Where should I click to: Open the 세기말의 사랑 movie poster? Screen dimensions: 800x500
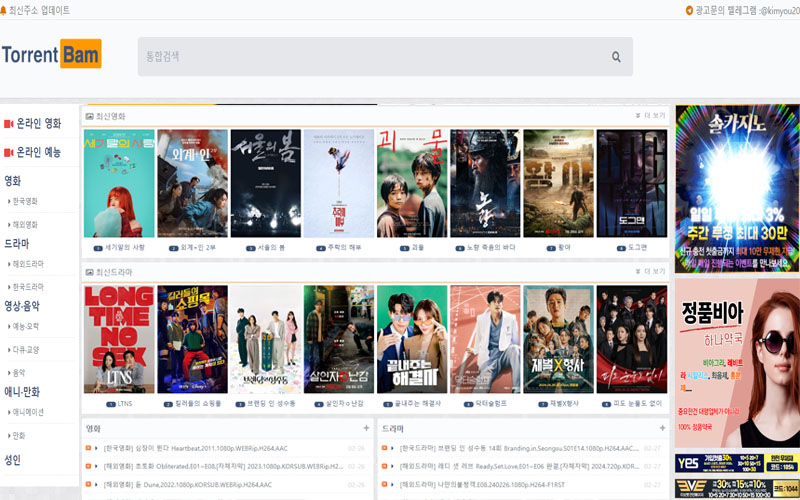[119, 183]
